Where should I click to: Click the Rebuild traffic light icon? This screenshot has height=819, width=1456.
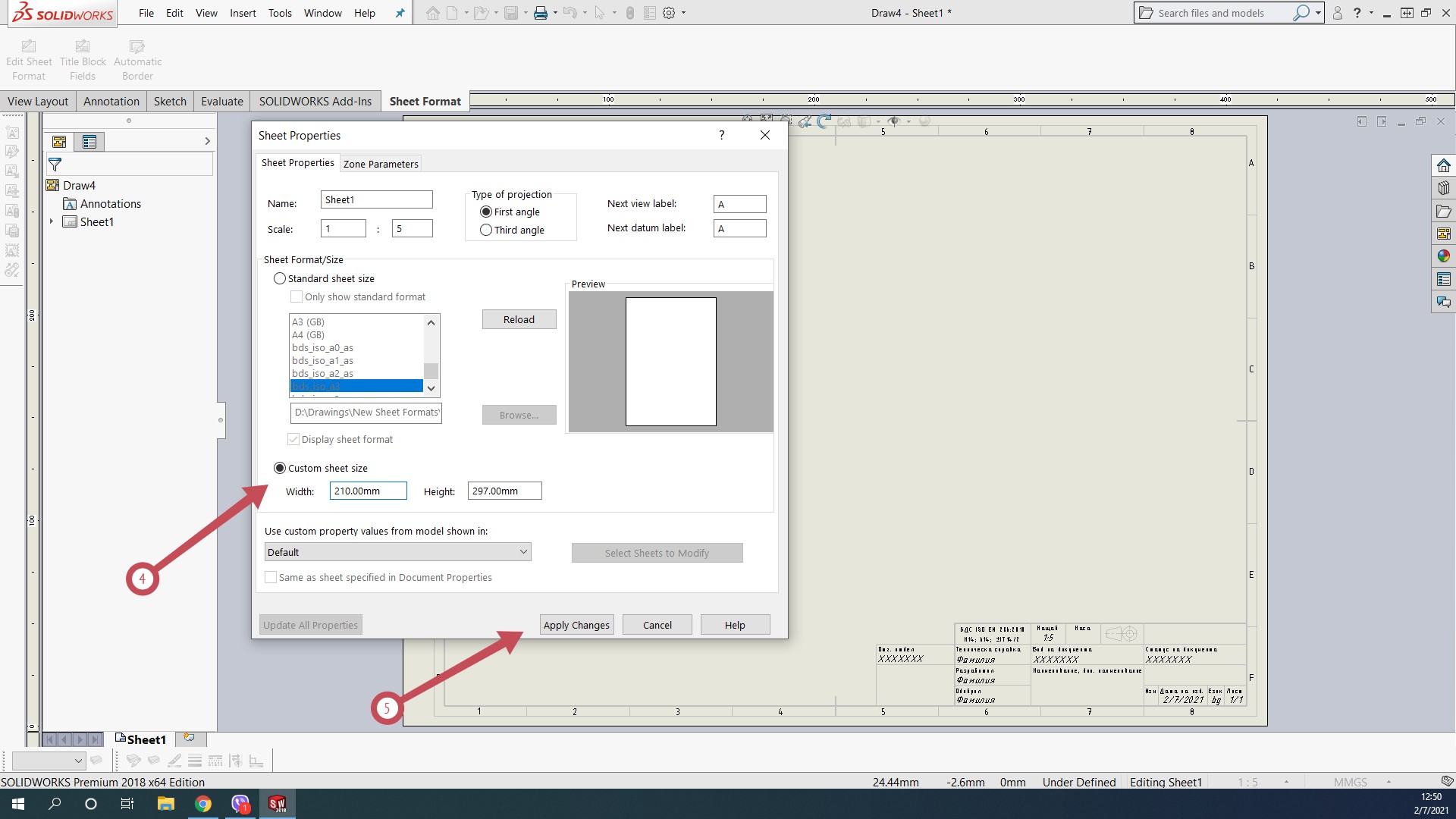coord(629,13)
